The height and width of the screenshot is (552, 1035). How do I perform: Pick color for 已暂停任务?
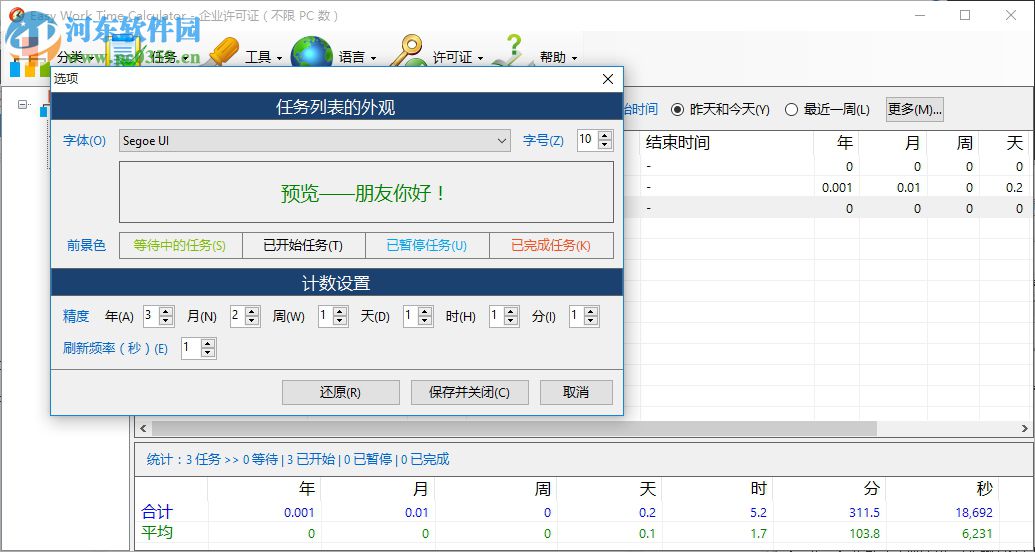(427, 246)
